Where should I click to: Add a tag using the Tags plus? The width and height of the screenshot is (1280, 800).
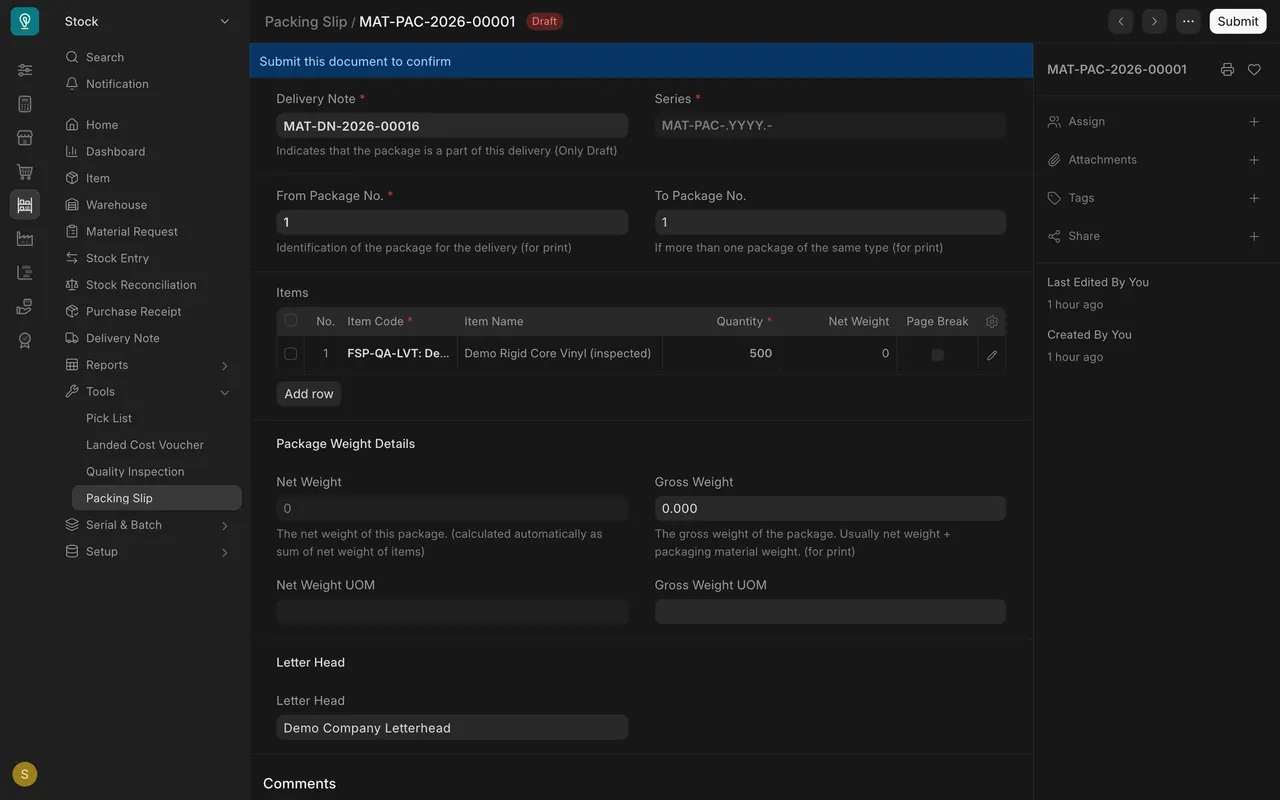coord(1254,198)
